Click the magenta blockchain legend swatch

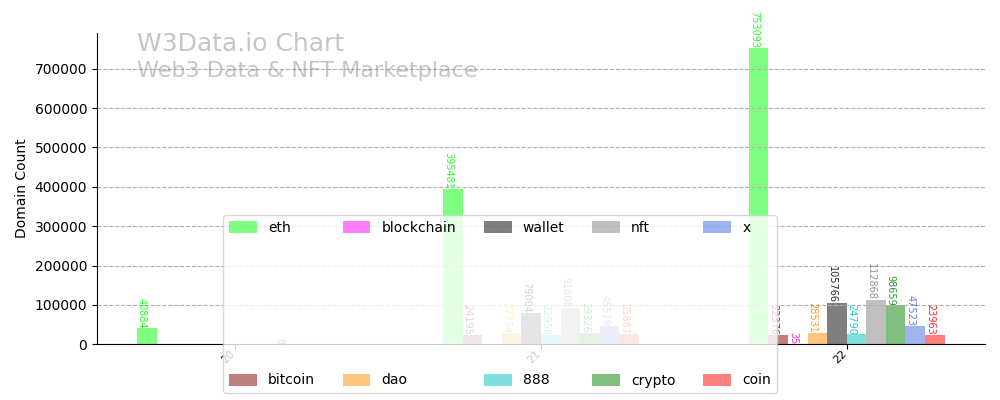point(356,227)
